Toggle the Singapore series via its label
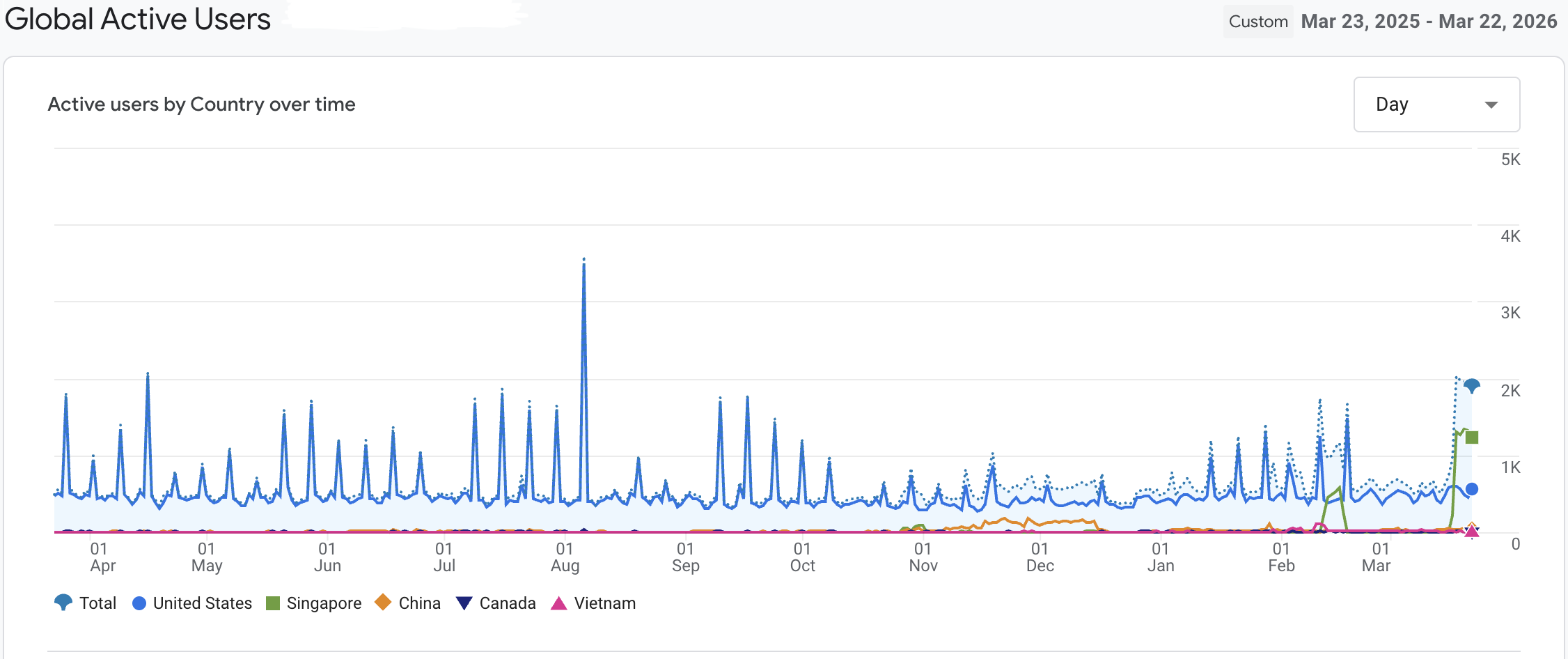The image size is (1568, 659). click(324, 603)
